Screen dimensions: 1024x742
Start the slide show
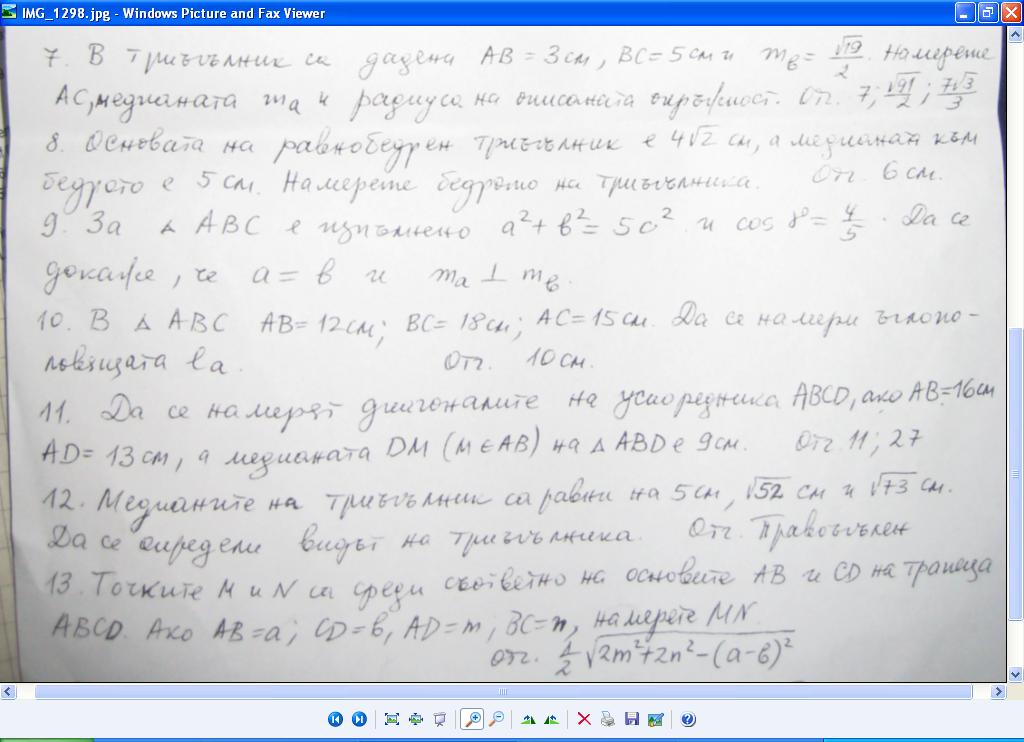[440, 719]
